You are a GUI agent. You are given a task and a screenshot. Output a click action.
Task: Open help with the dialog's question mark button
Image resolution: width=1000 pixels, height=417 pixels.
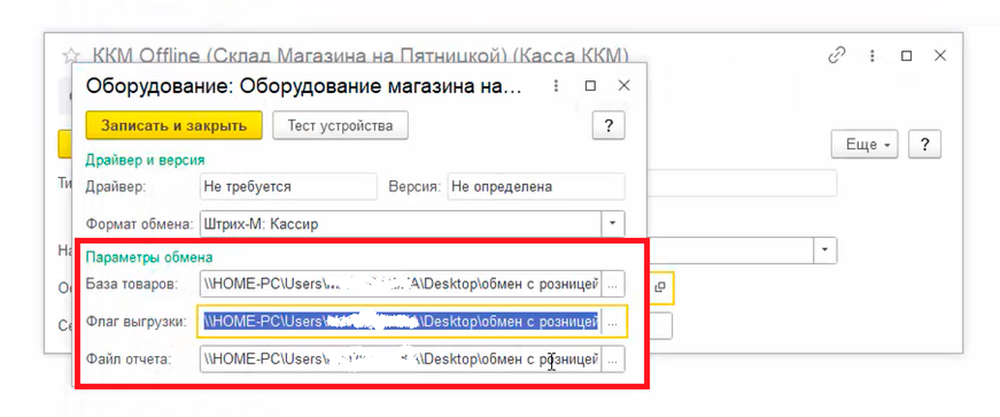coord(608,125)
